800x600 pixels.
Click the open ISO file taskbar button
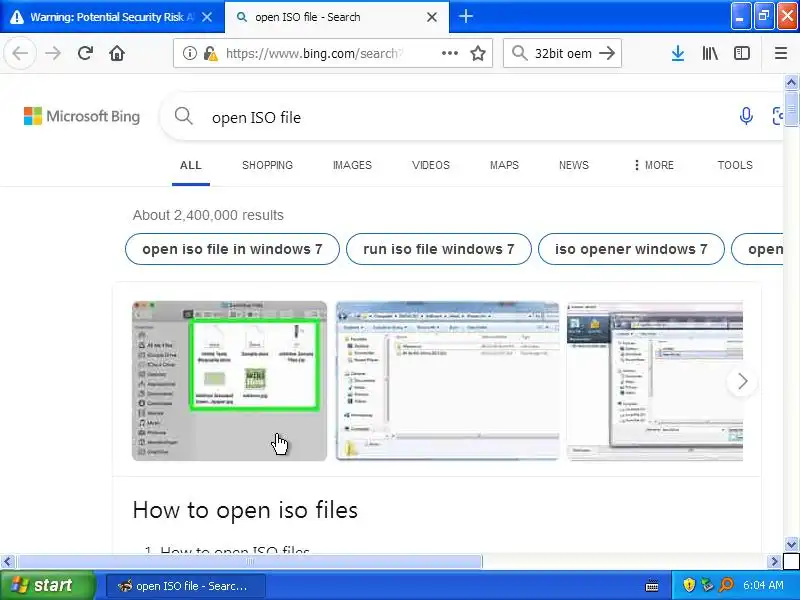[186, 586]
